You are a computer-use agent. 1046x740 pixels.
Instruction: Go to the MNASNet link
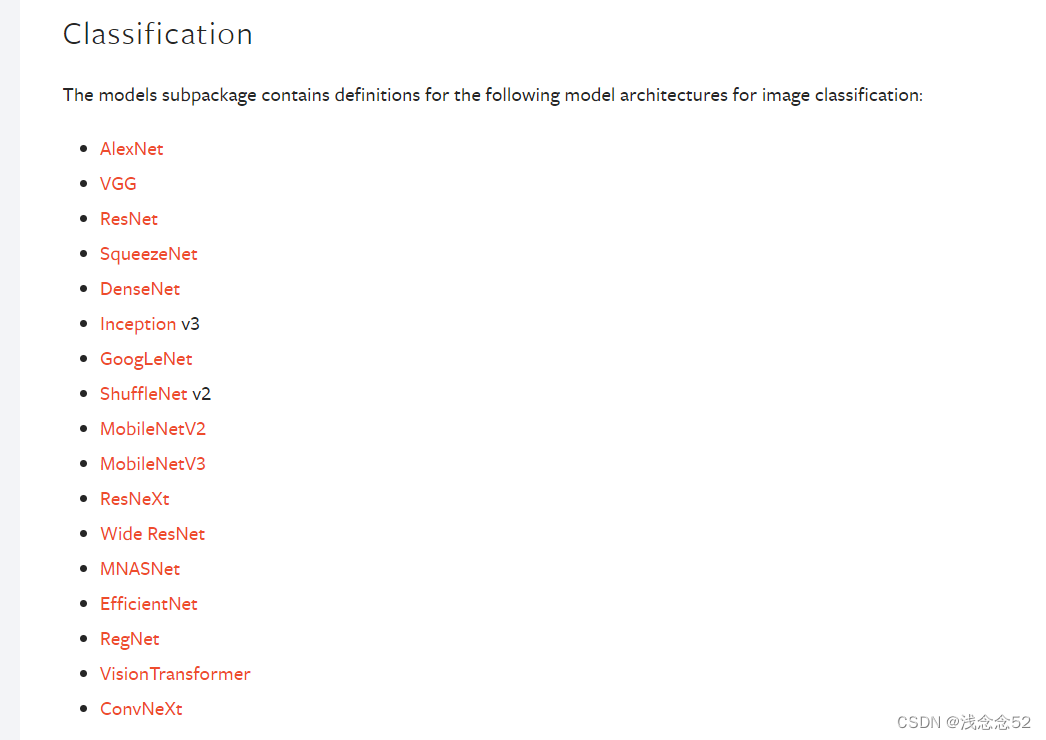pyautogui.click(x=140, y=569)
